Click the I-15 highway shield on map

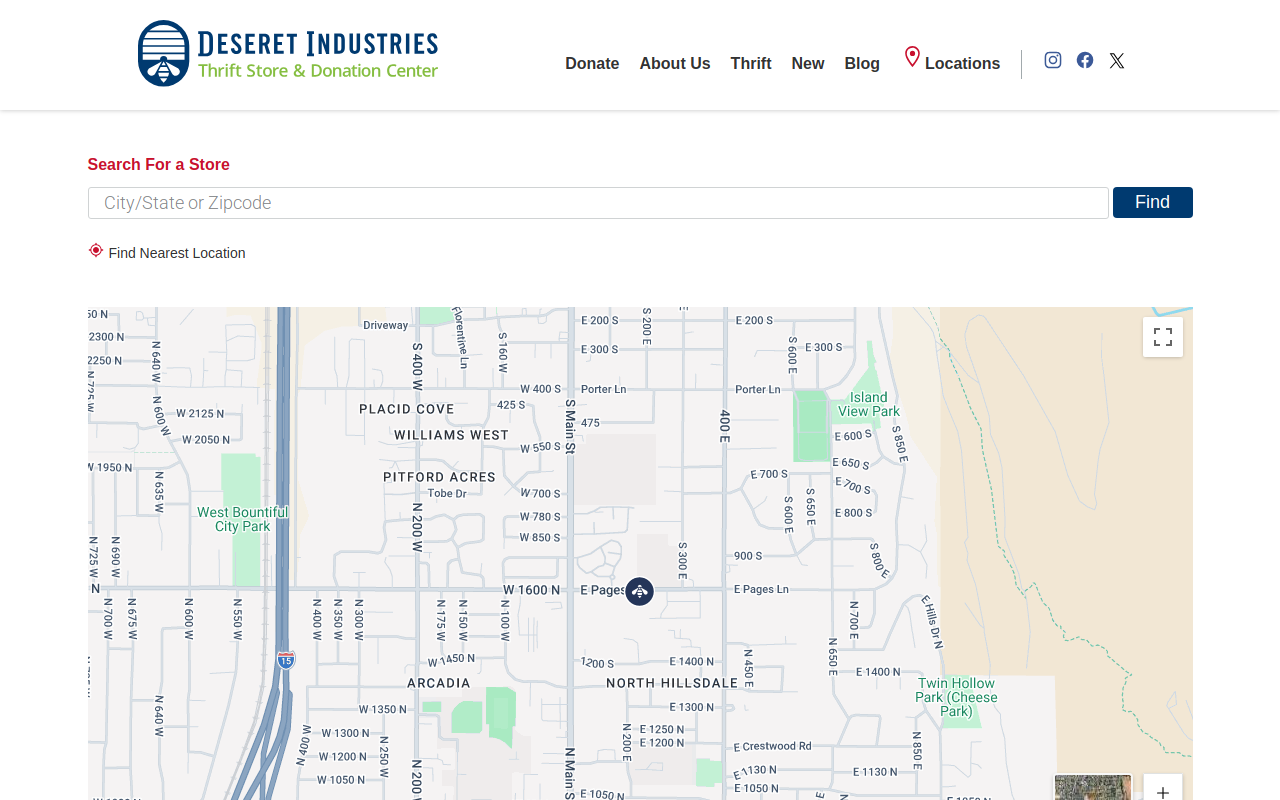(286, 660)
